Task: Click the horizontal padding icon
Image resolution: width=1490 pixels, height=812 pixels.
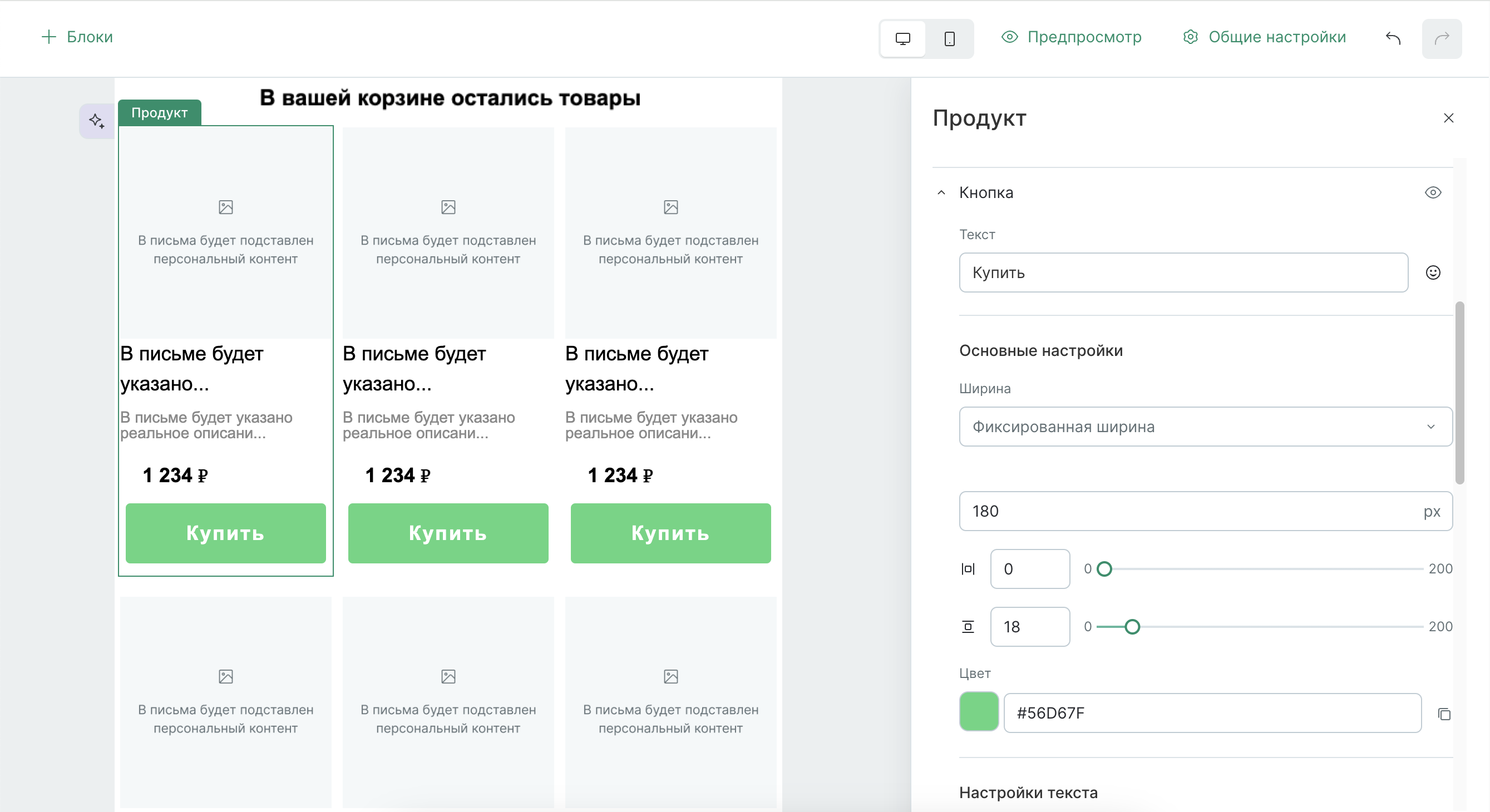Action: point(968,569)
